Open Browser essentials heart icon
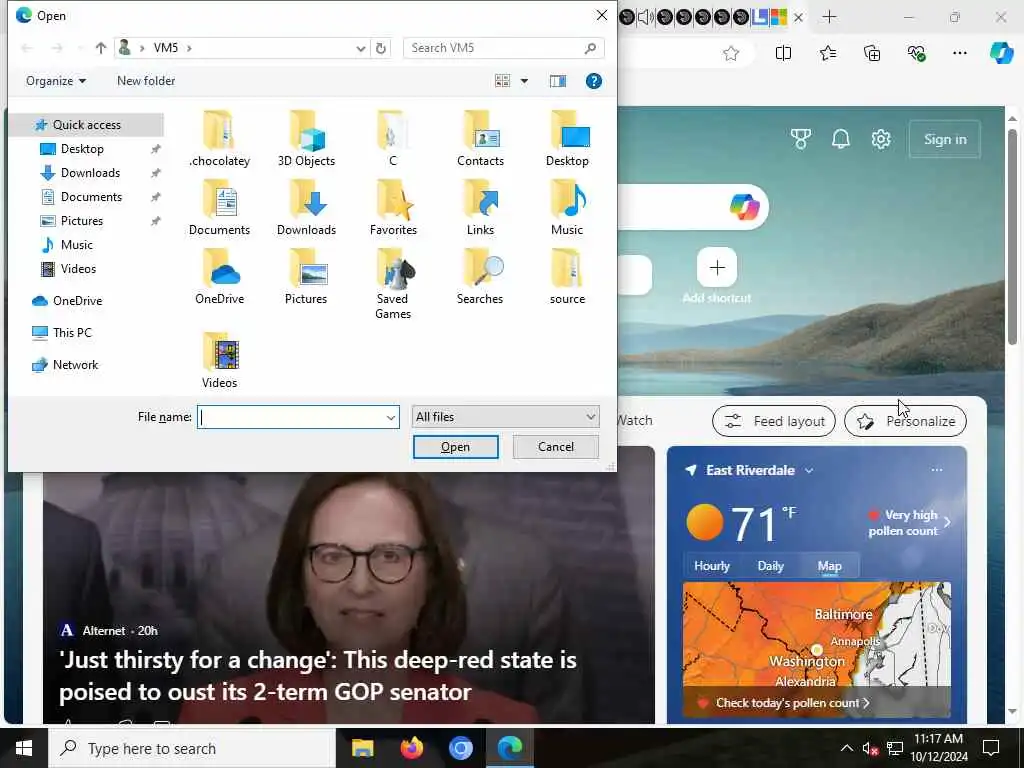 tap(916, 54)
